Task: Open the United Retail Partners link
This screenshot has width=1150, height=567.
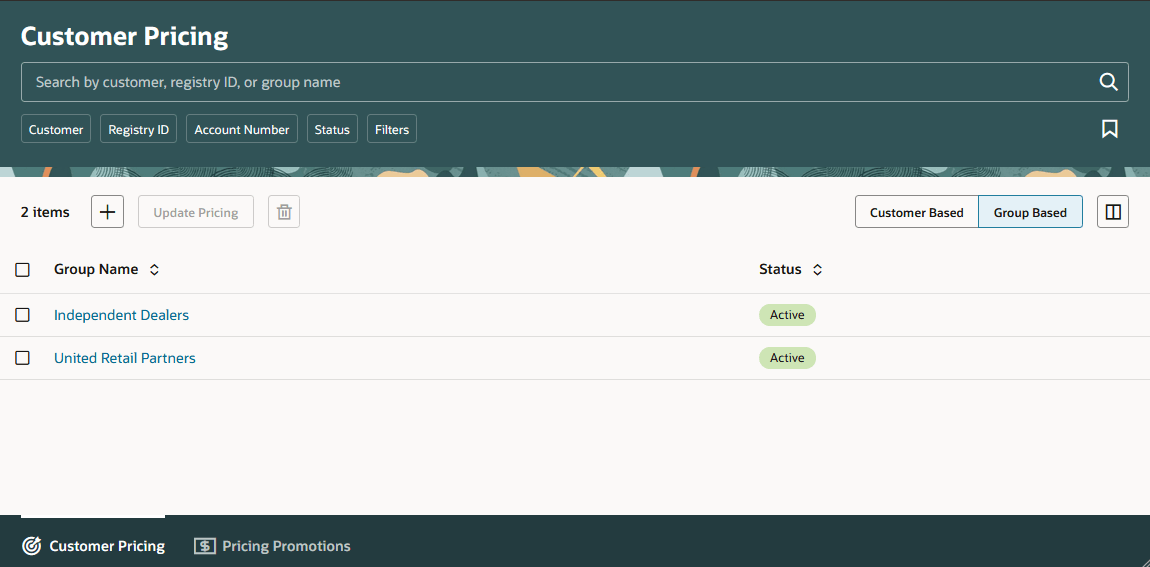Action: tap(125, 358)
